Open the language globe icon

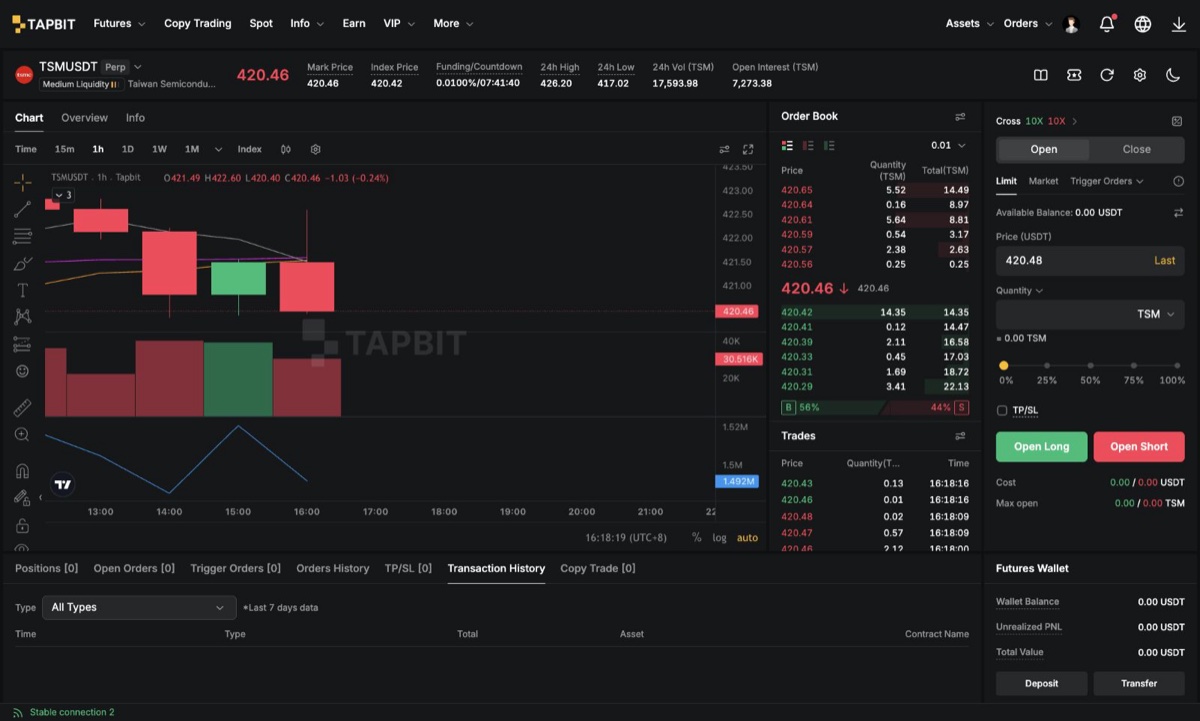(x=1143, y=24)
